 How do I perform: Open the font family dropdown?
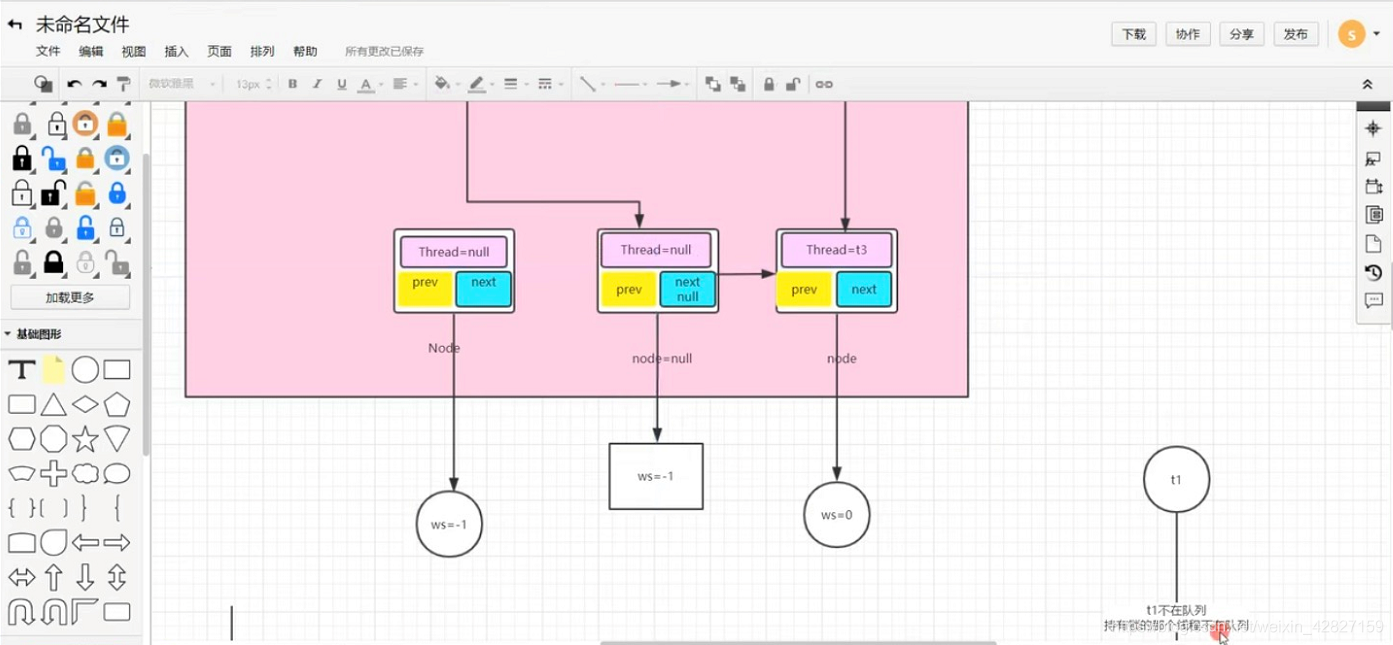(181, 84)
